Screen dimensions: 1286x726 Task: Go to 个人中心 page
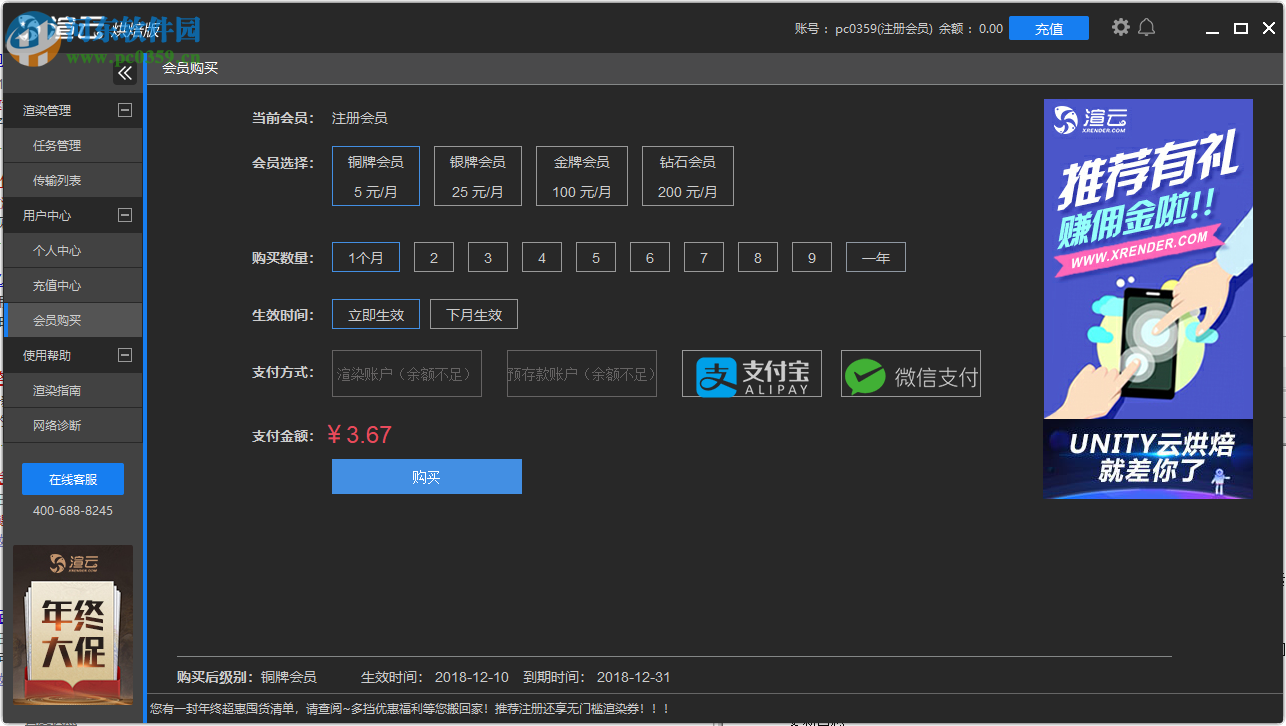72,250
